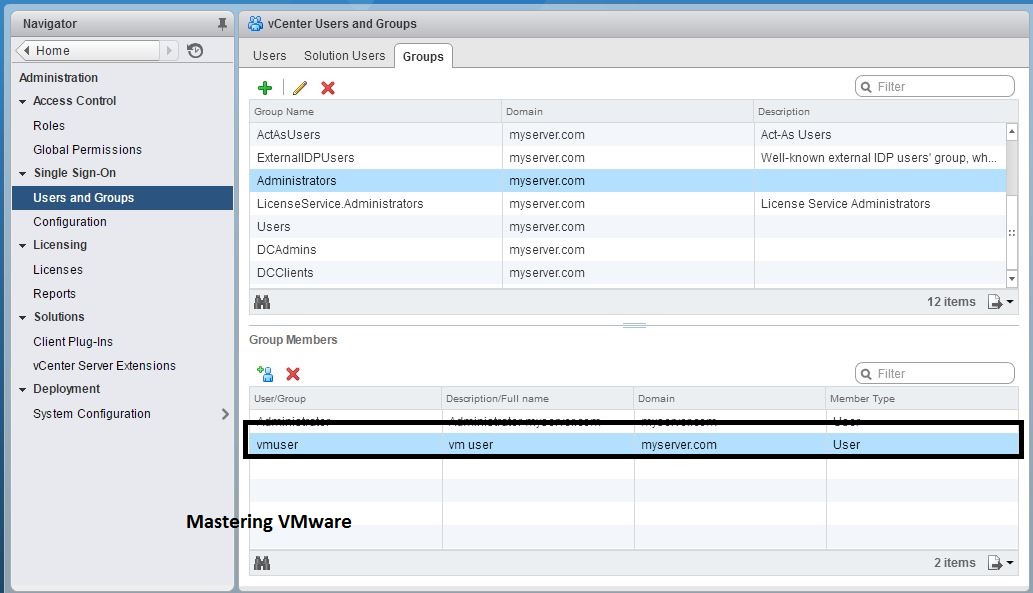Sort members by Description/Full name header
Screen dimensions: 1033x593
click(x=537, y=399)
